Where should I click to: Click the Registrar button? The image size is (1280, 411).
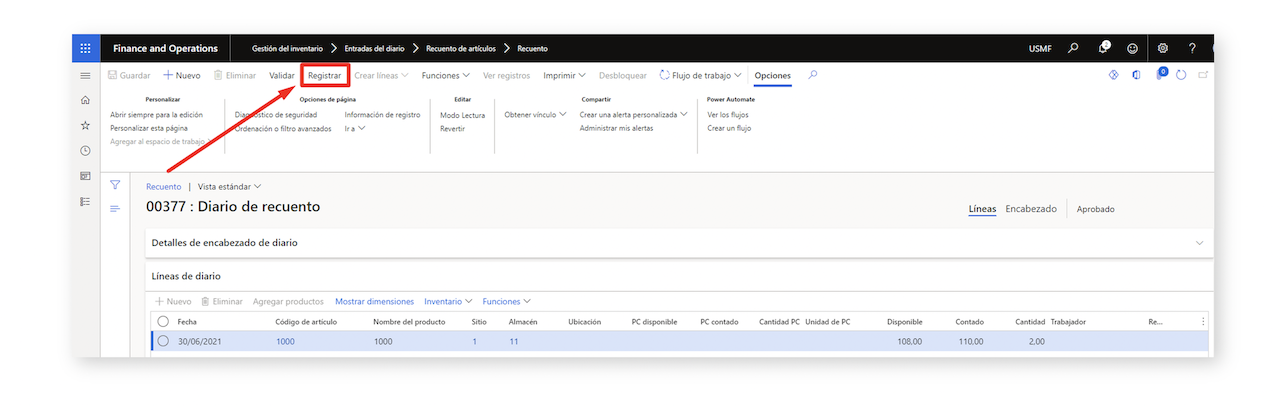(x=324, y=75)
